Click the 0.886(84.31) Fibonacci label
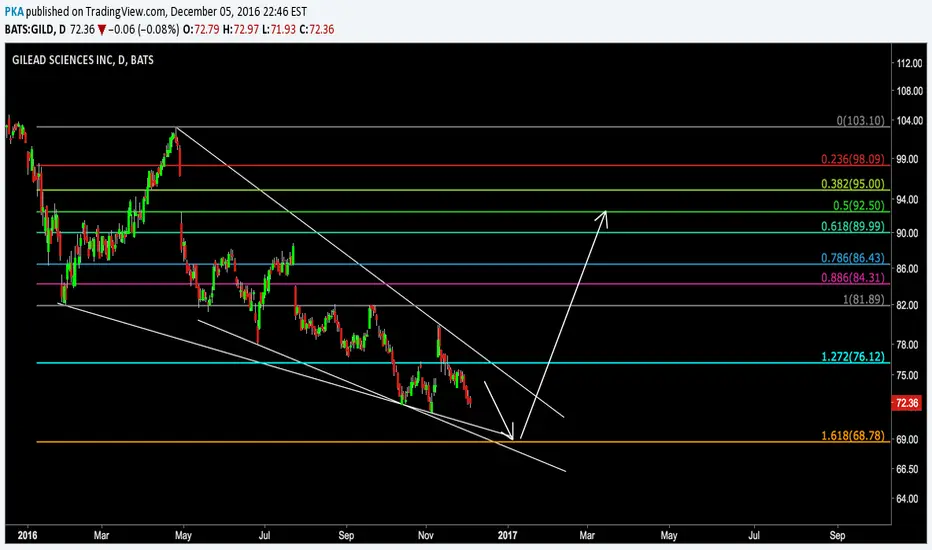This screenshot has width=932, height=550. 852,277
